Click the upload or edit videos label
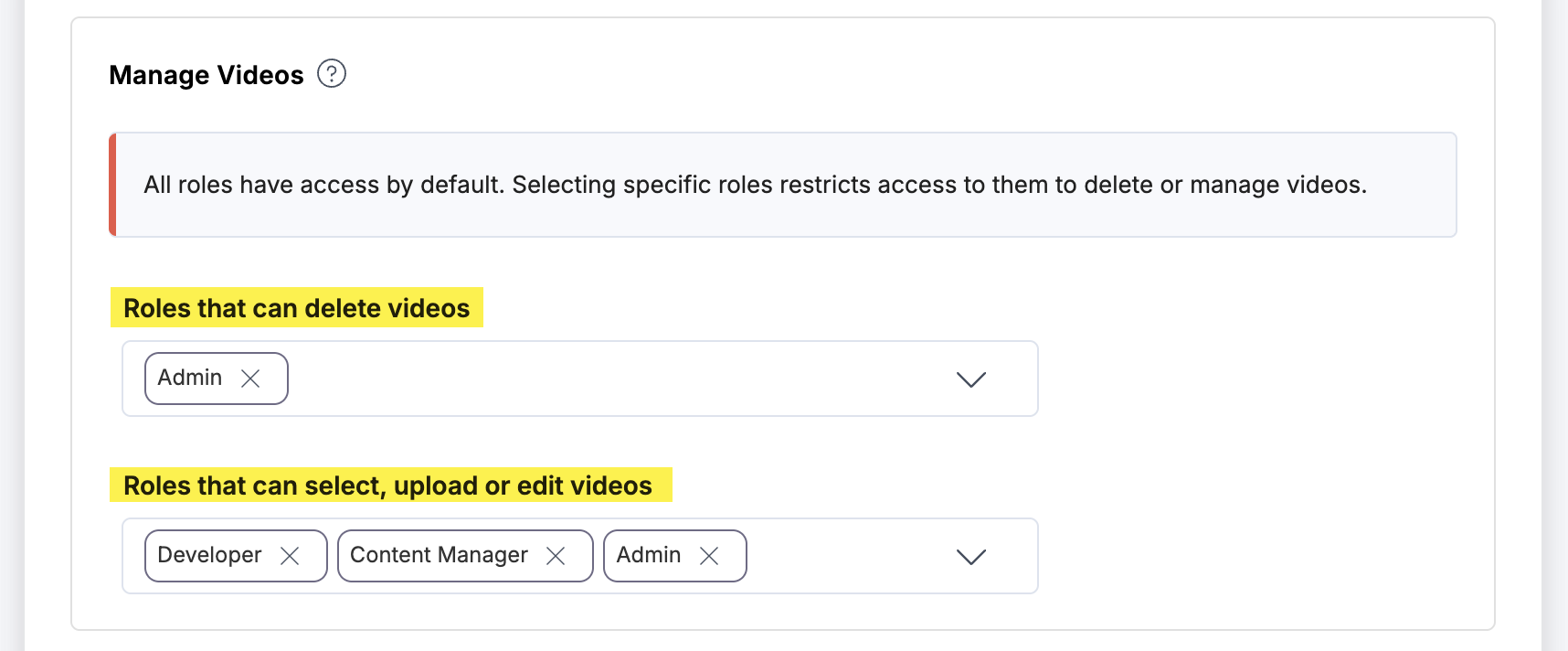The height and width of the screenshot is (651, 1568). [391, 486]
